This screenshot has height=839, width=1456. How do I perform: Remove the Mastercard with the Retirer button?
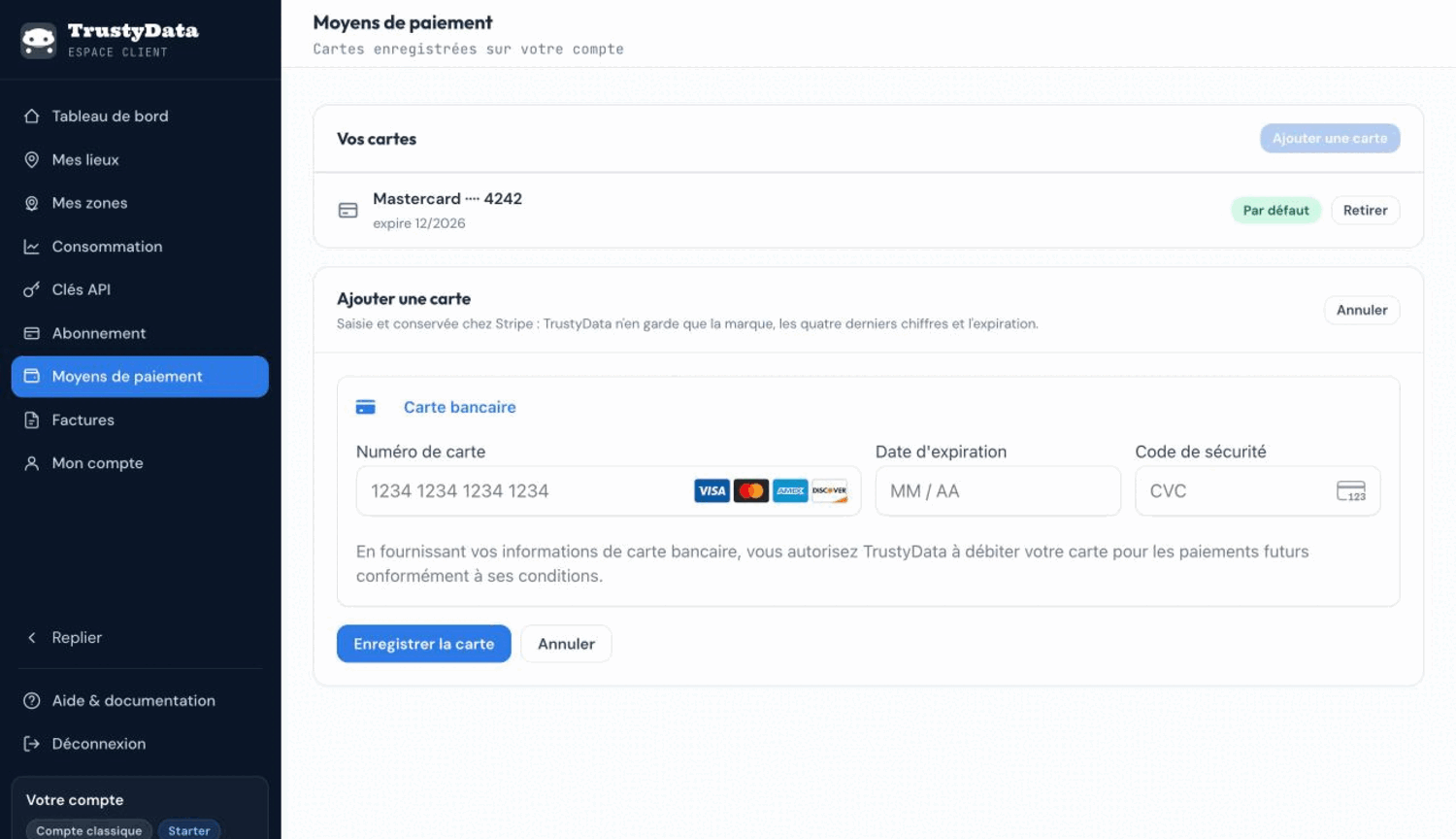coord(1365,211)
